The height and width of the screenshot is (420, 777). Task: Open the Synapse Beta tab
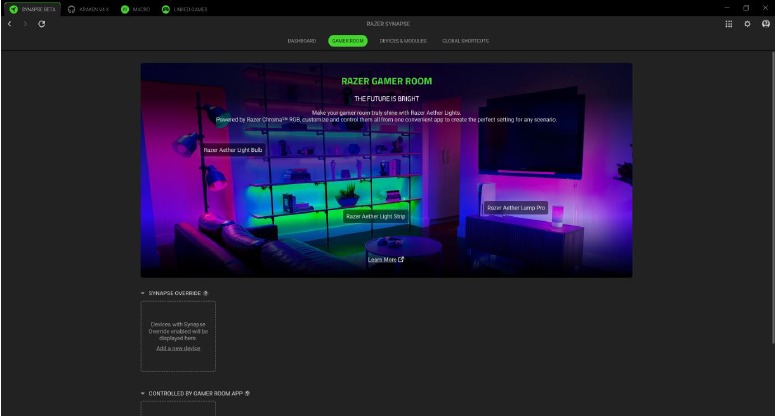(32, 9)
